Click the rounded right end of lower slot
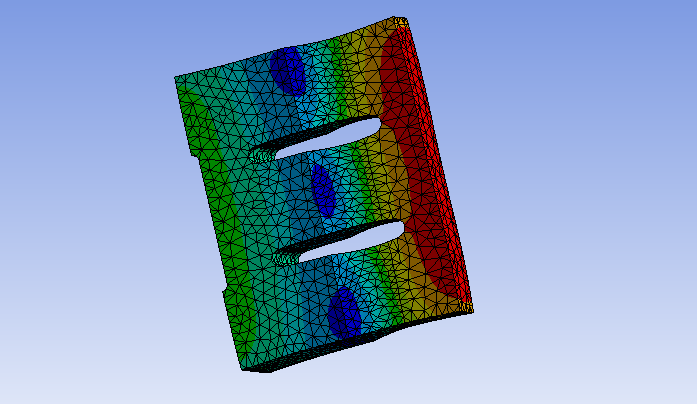Screen dimensions: 697x404 [400, 230]
